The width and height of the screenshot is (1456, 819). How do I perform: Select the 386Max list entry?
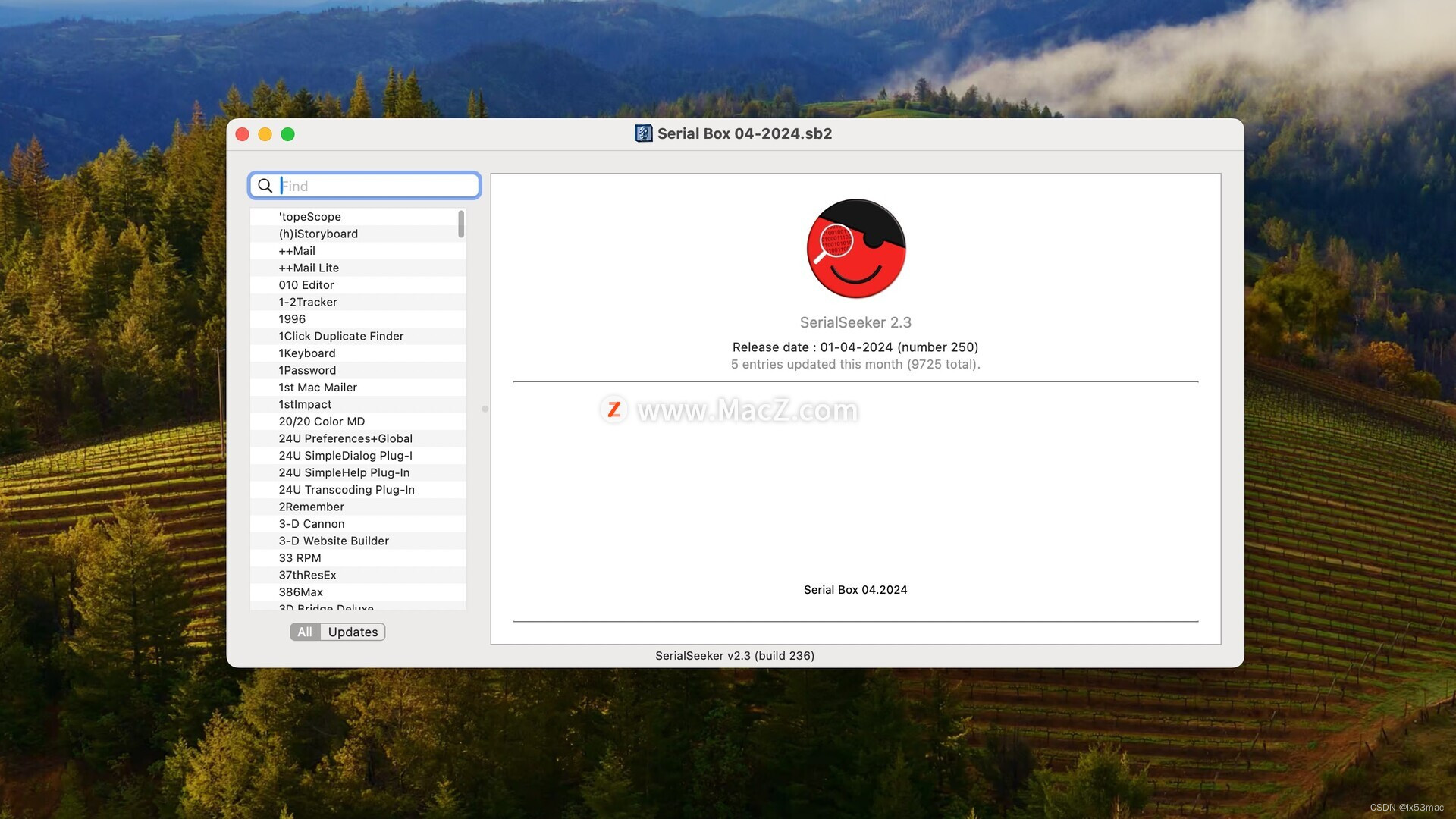[x=301, y=592]
